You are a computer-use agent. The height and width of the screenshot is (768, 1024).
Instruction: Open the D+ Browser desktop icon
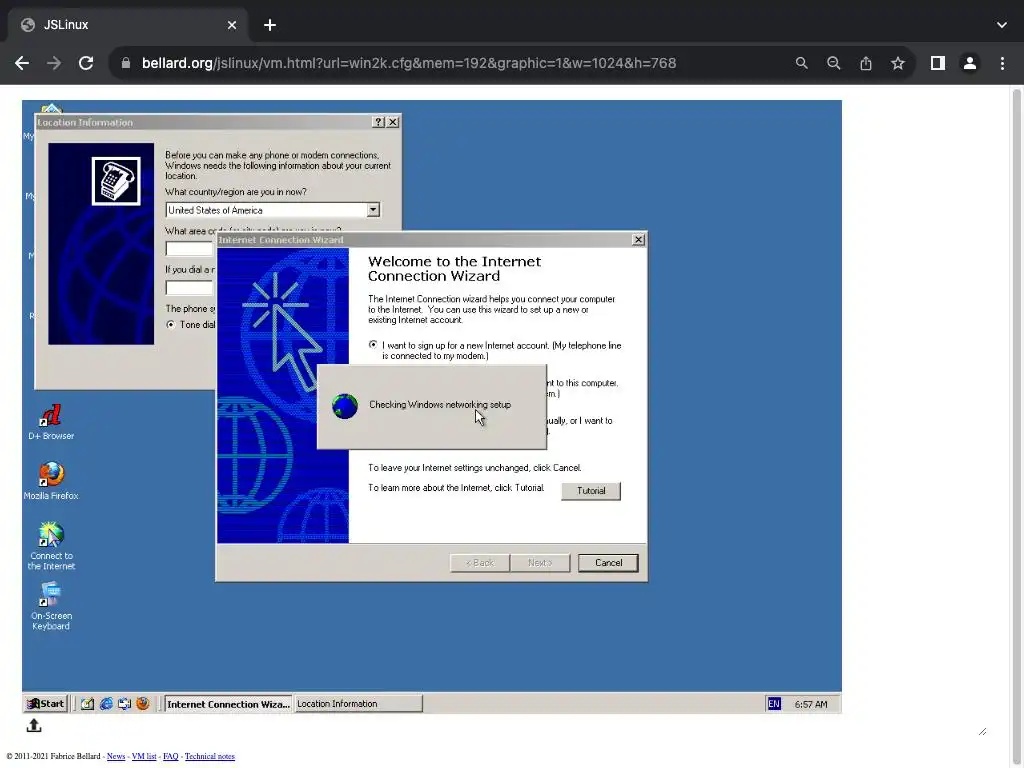(50, 422)
